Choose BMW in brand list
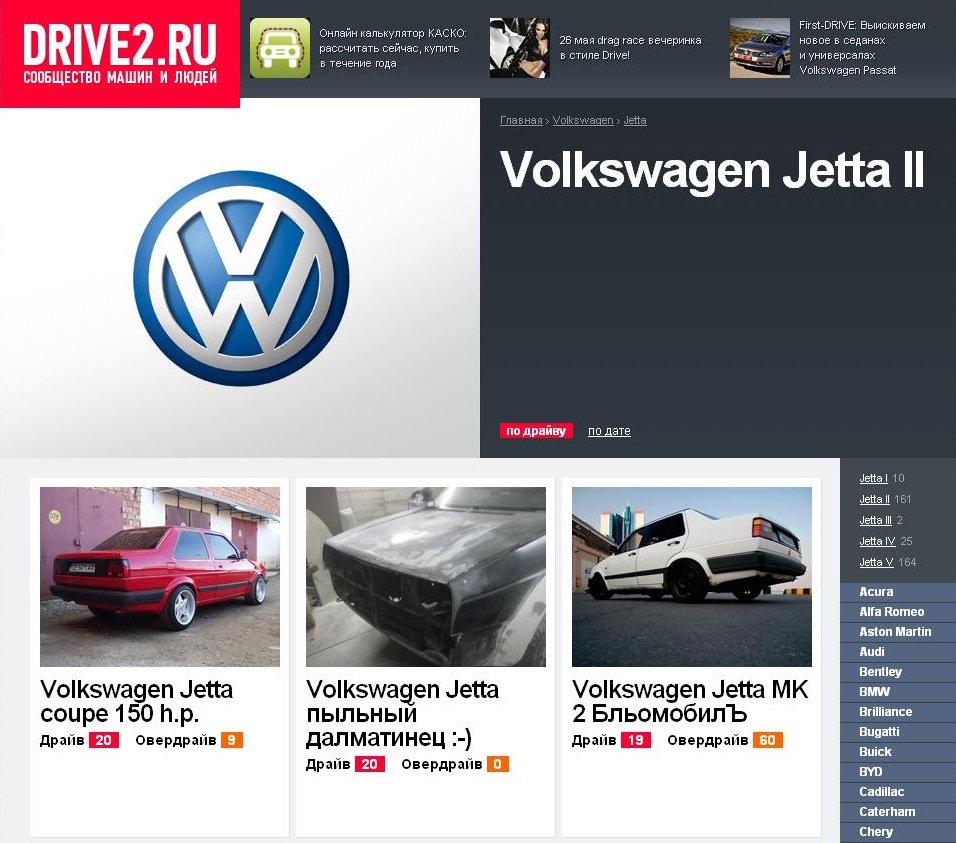The height and width of the screenshot is (843, 956). (x=898, y=692)
